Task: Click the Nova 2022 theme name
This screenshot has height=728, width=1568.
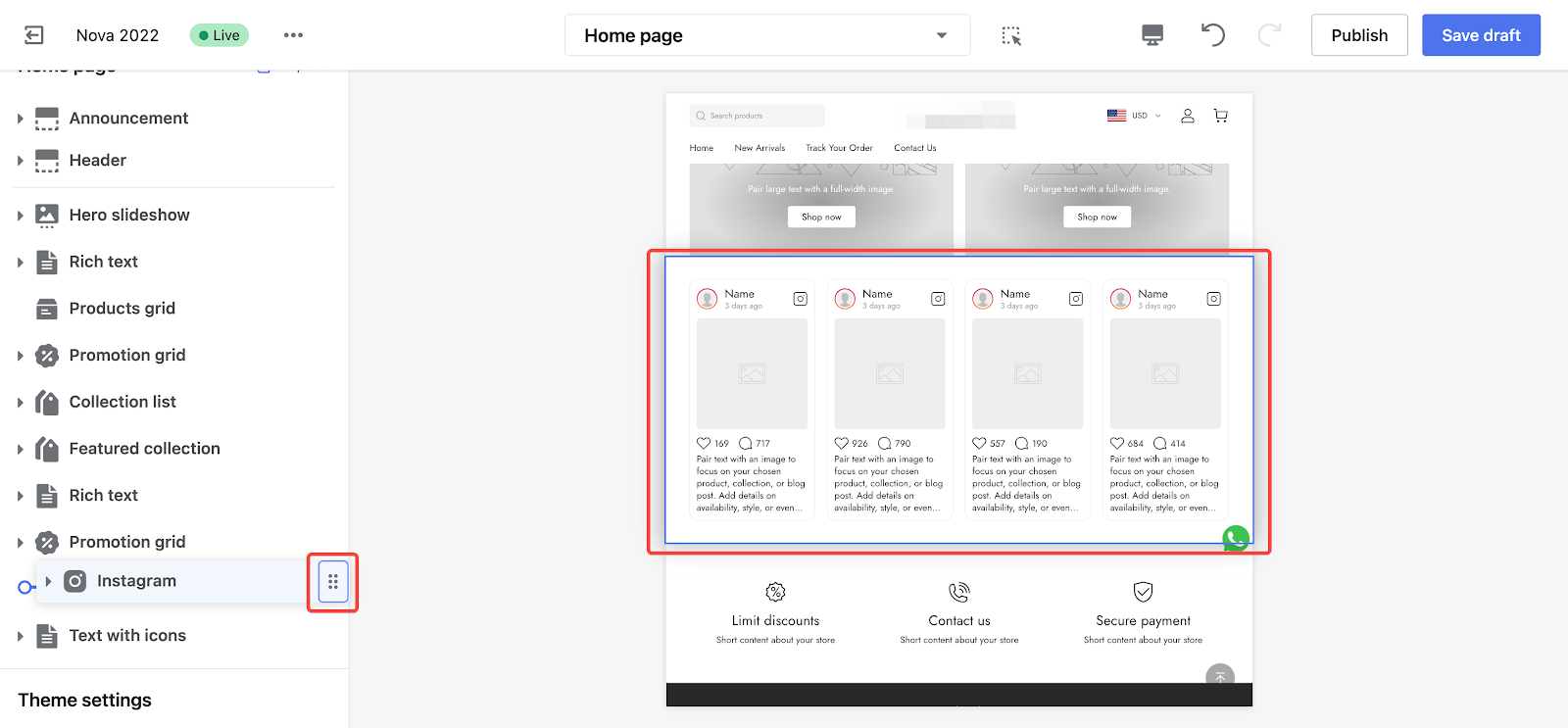Action: [118, 35]
